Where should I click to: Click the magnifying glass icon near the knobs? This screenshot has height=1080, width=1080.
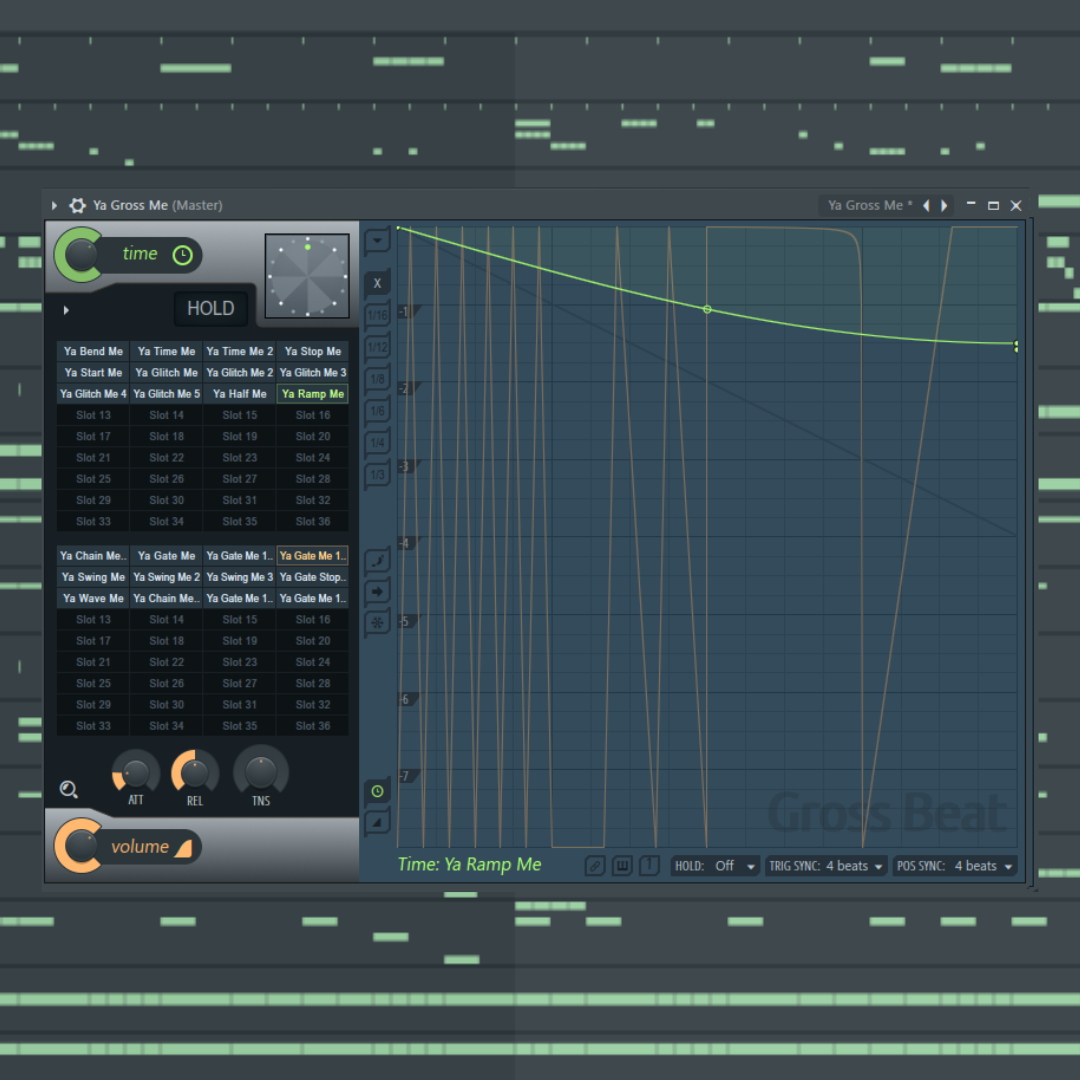pyautogui.click(x=68, y=789)
